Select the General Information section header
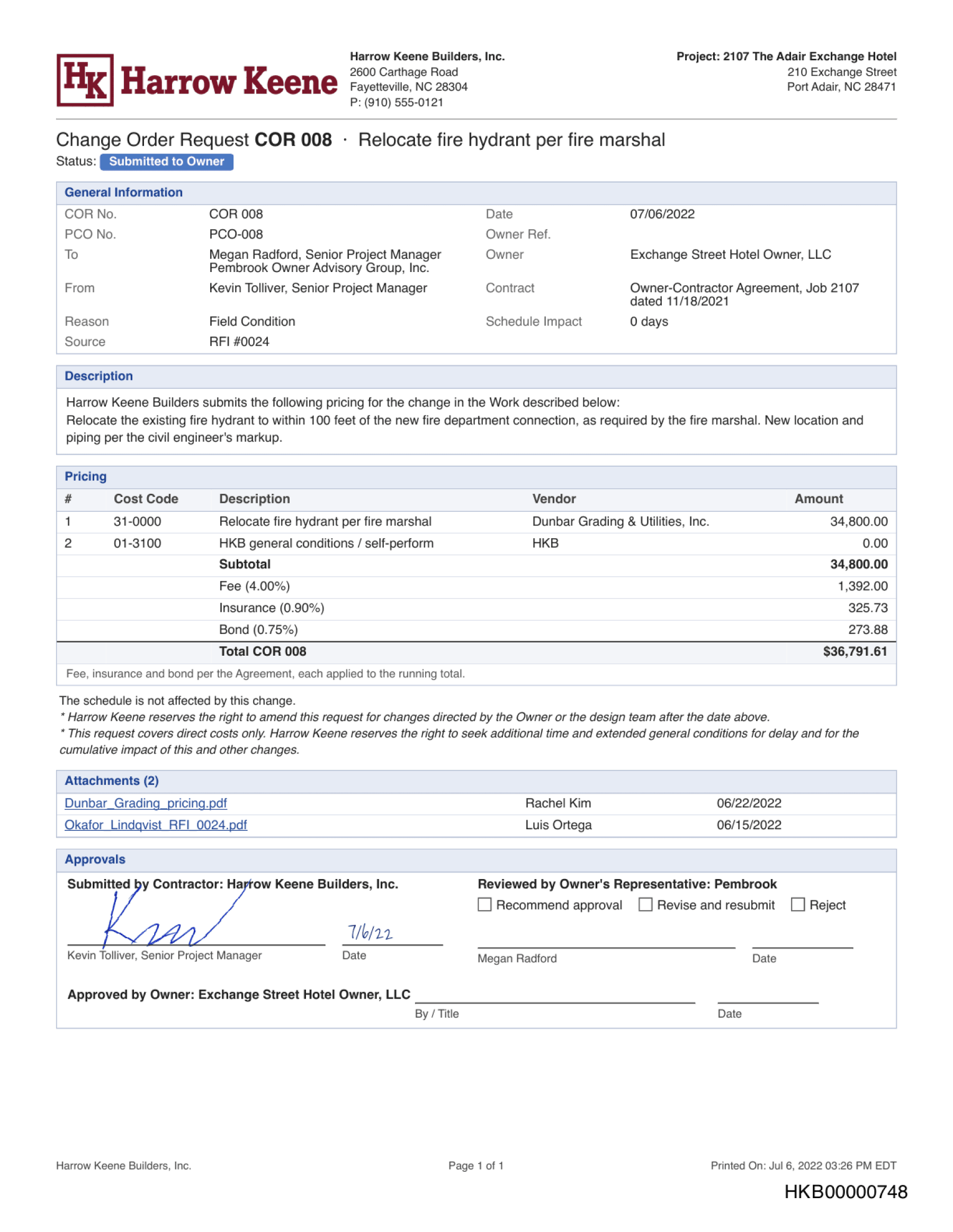 coord(476,193)
